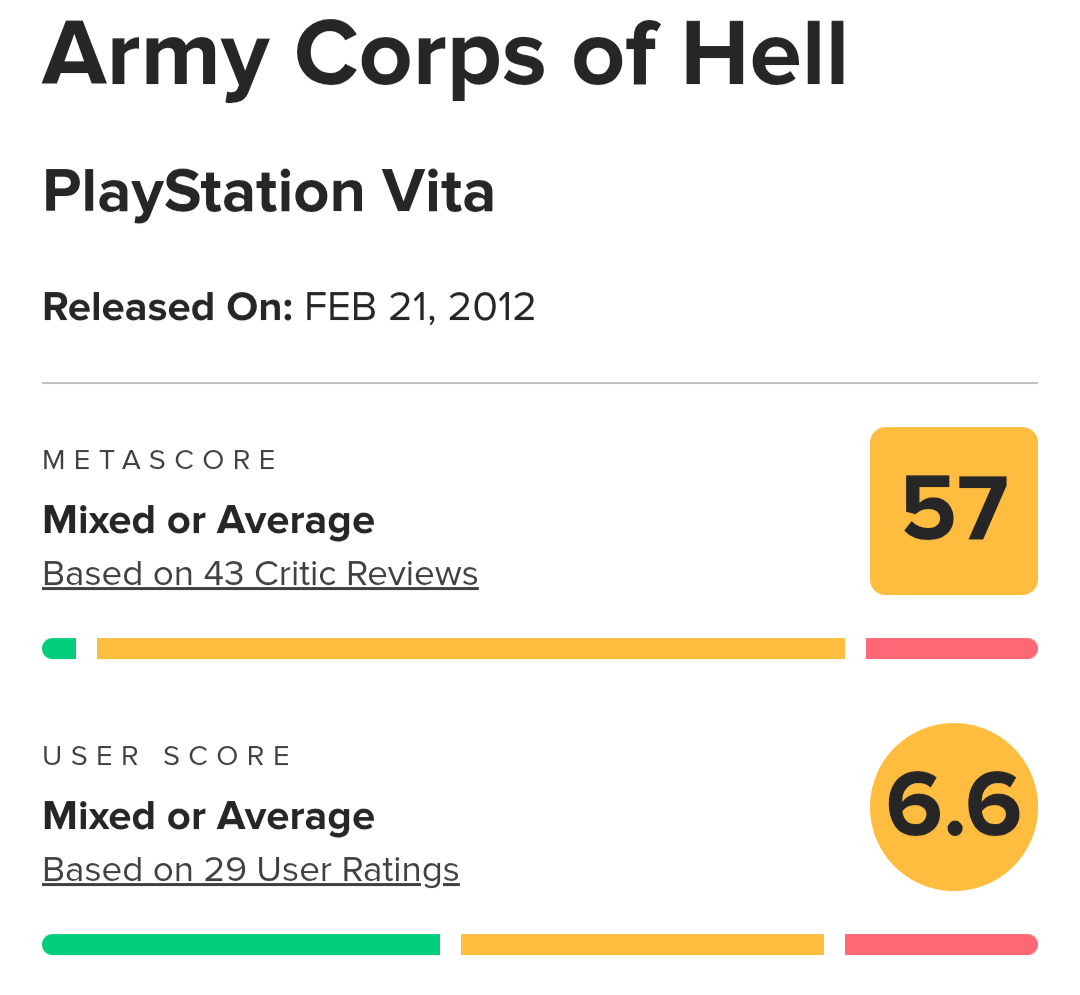Click the 6.6 user score circle
1080x995 pixels.
pyautogui.click(x=953, y=806)
